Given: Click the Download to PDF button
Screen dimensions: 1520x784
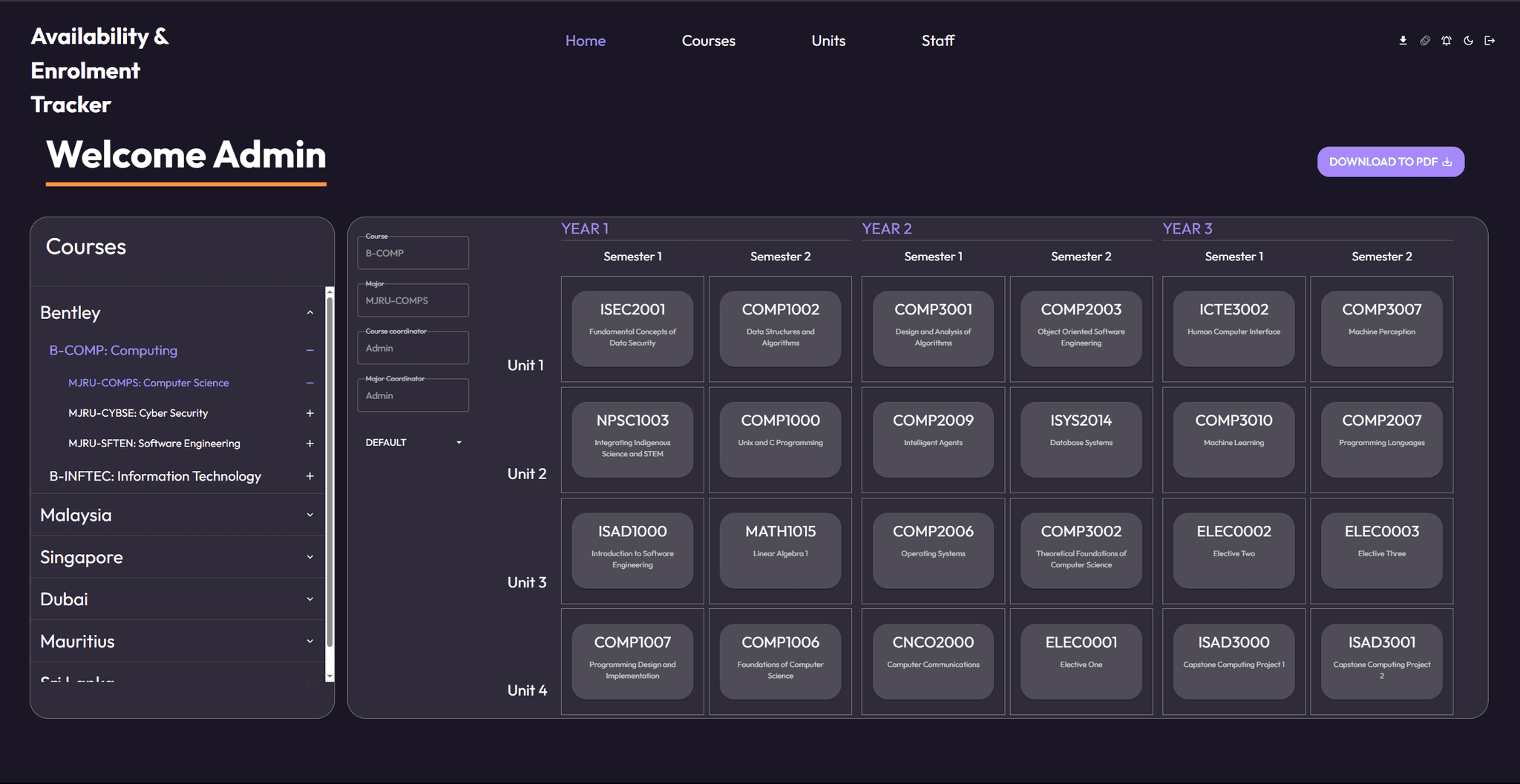Looking at the screenshot, I should tap(1390, 162).
